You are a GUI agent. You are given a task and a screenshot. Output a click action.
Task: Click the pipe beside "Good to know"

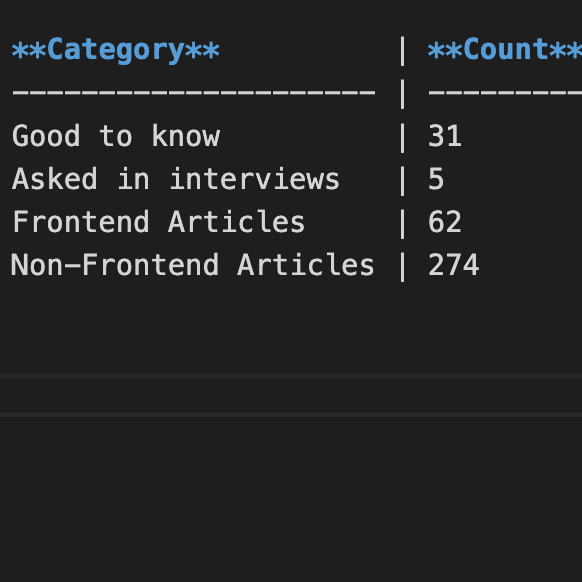[x=402, y=137]
